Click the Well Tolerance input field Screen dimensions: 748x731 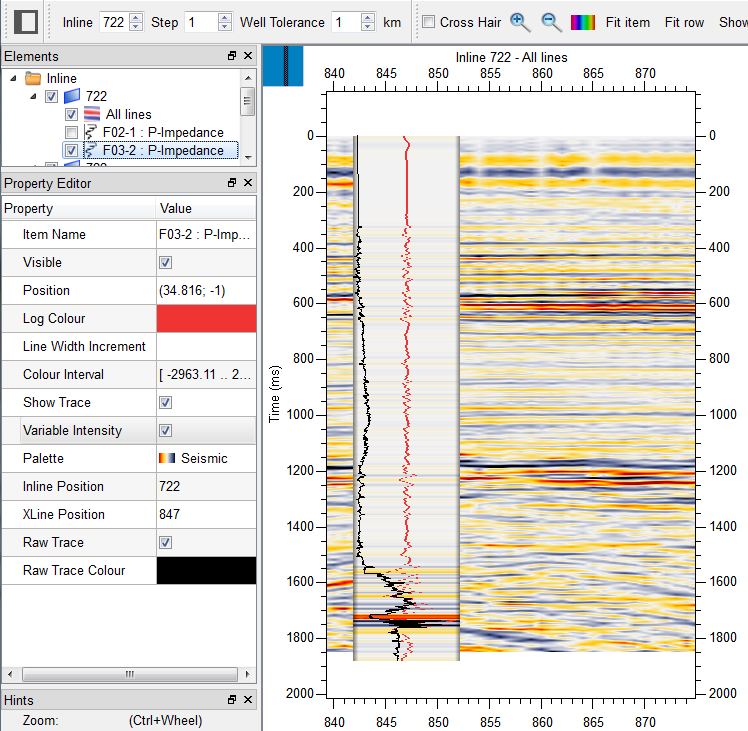tap(344, 22)
